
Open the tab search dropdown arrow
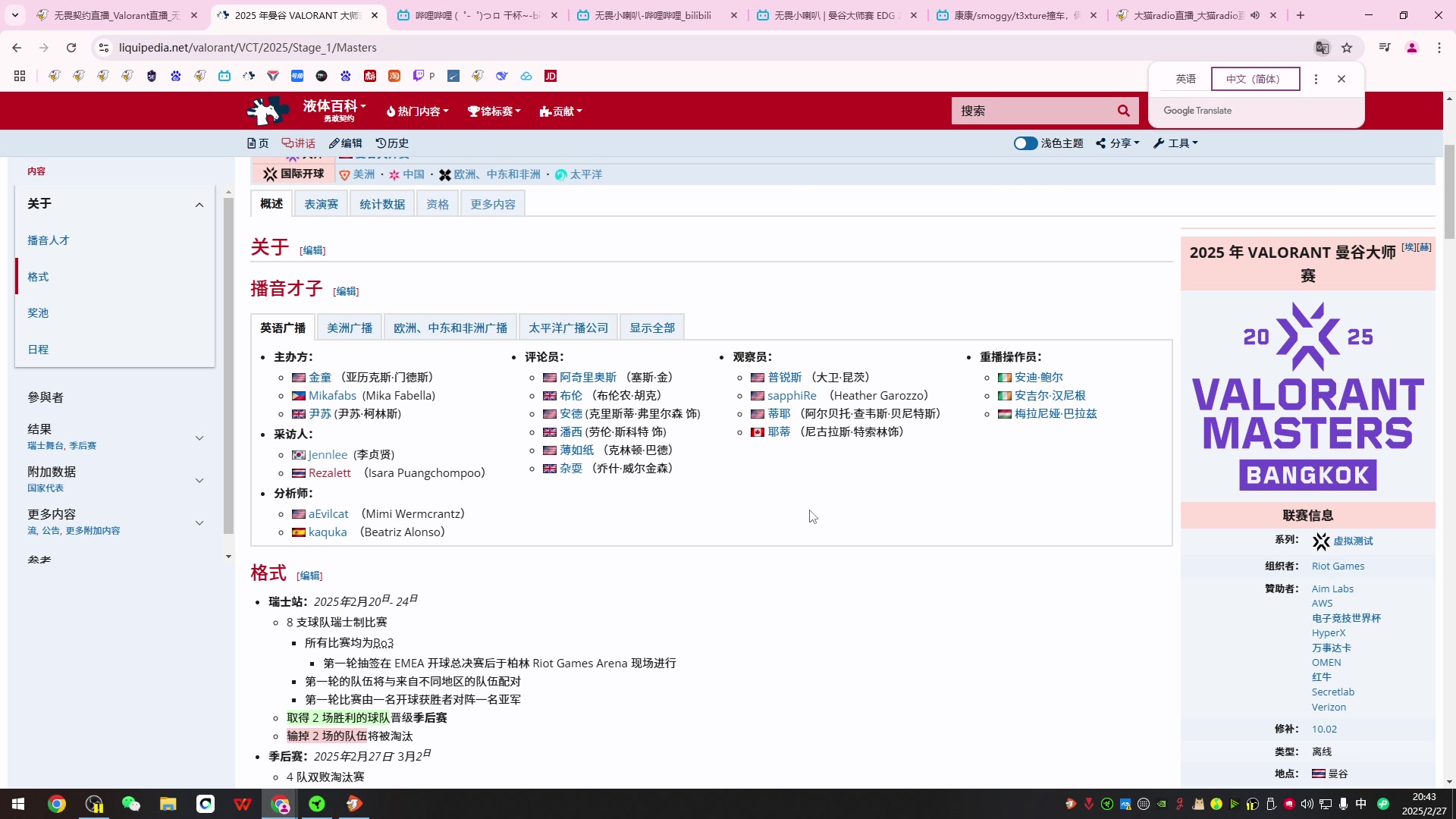point(15,15)
